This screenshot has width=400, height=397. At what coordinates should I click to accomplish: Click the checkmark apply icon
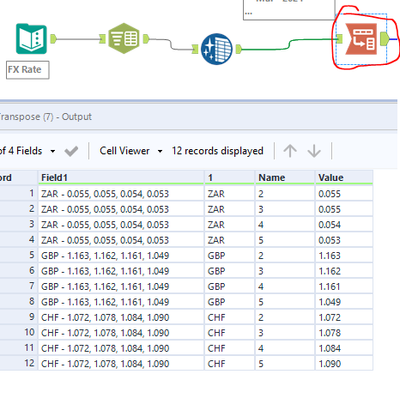click(71, 151)
